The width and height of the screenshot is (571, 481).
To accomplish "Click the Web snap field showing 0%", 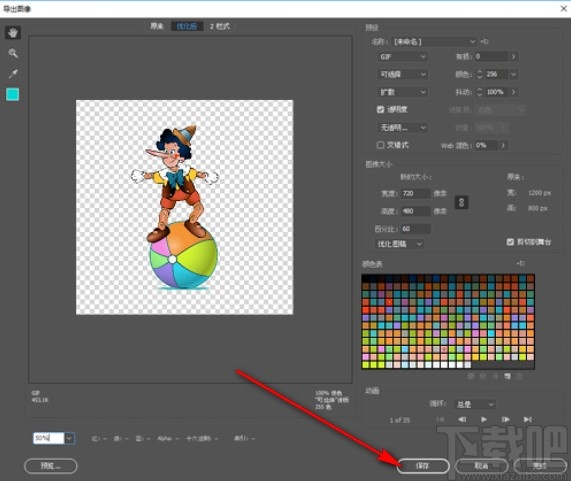I will pos(486,145).
